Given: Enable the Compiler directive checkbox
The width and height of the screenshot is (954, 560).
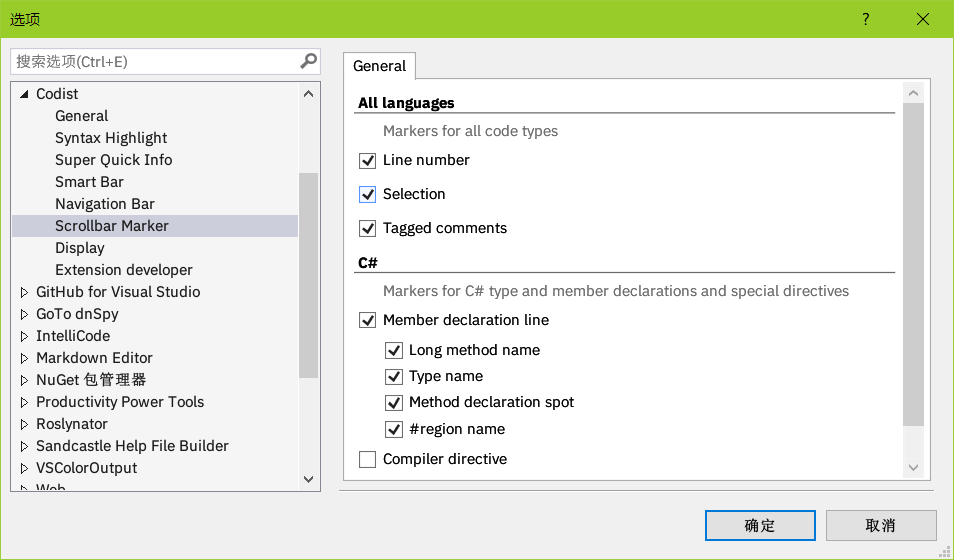Looking at the screenshot, I should pyautogui.click(x=367, y=460).
